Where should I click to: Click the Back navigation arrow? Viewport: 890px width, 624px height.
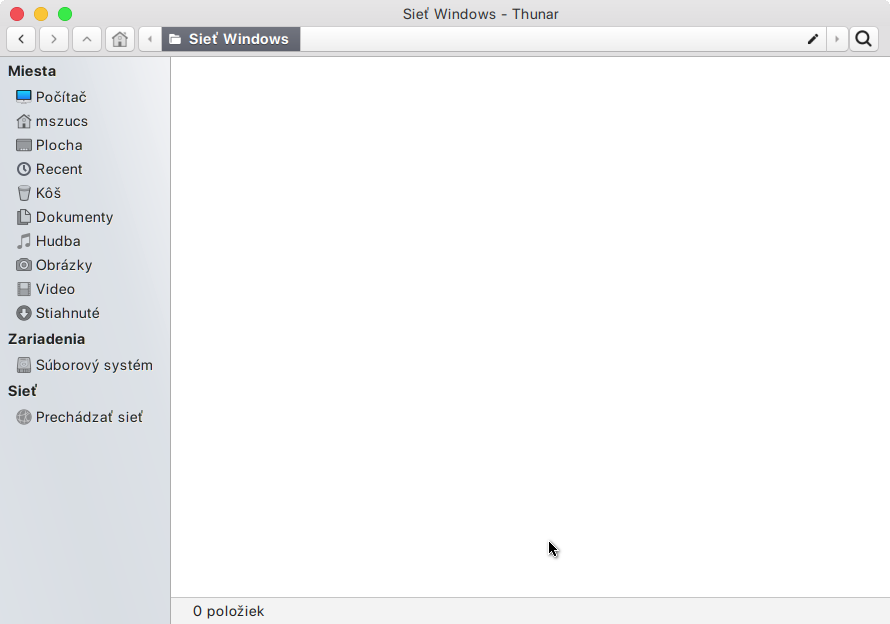click(x=21, y=39)
